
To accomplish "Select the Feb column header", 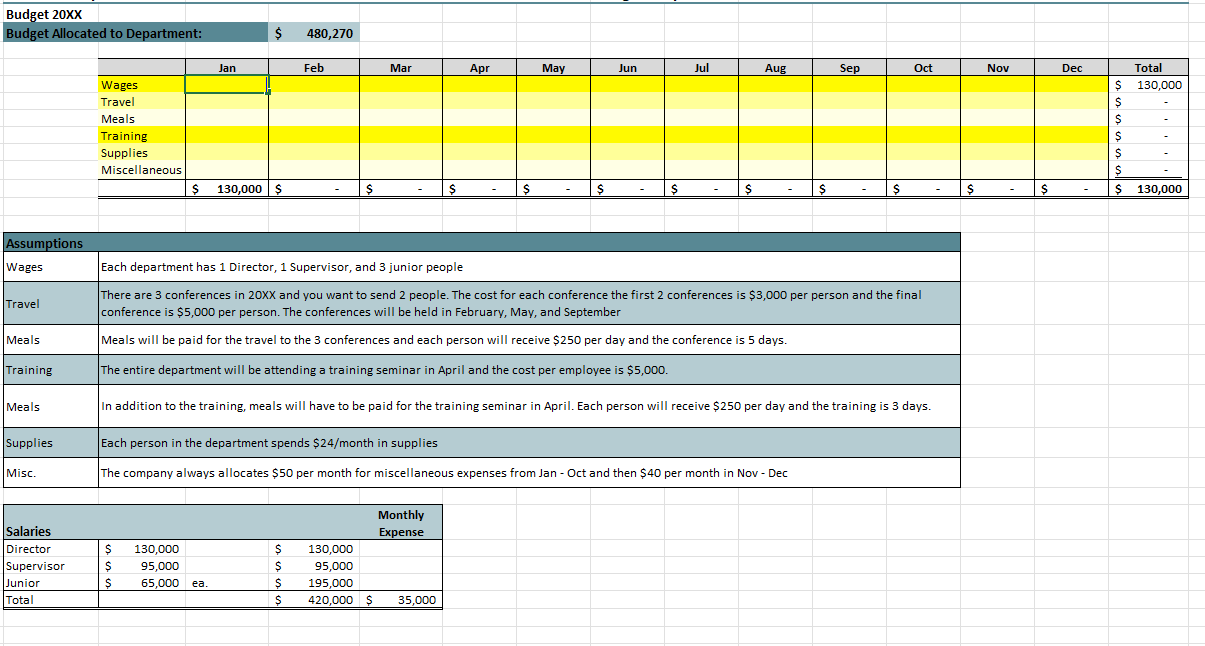I will [x=313, y=68].
